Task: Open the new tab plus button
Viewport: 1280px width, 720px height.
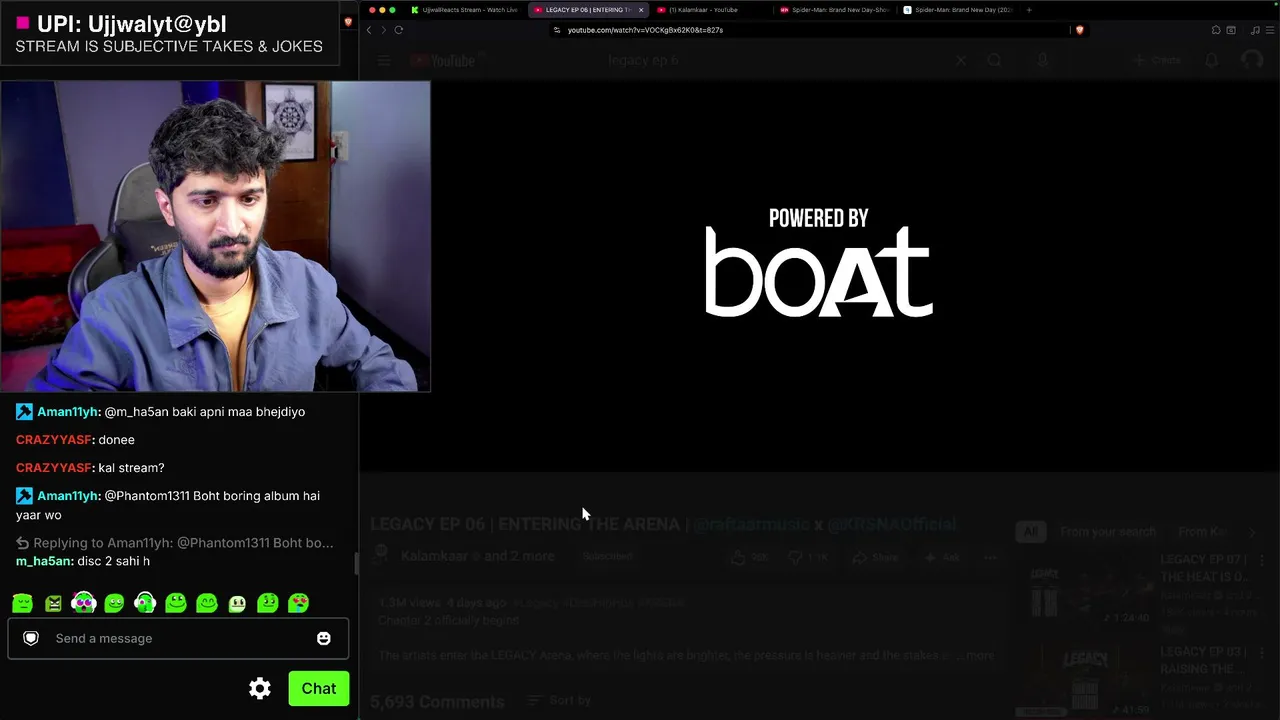Action: (1029, 10)
